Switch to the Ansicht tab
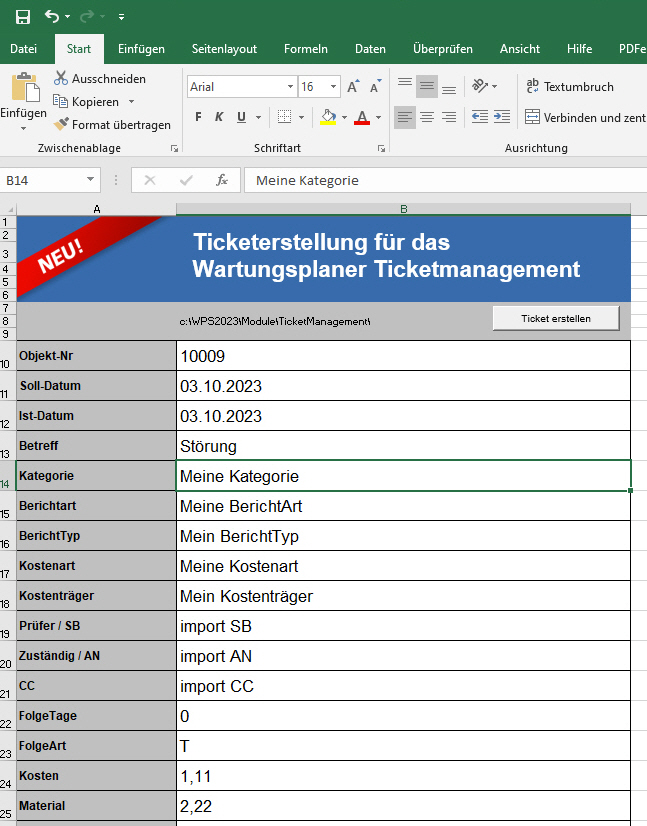The height and width of the screenshot is (826, 647). coord(520,49)
